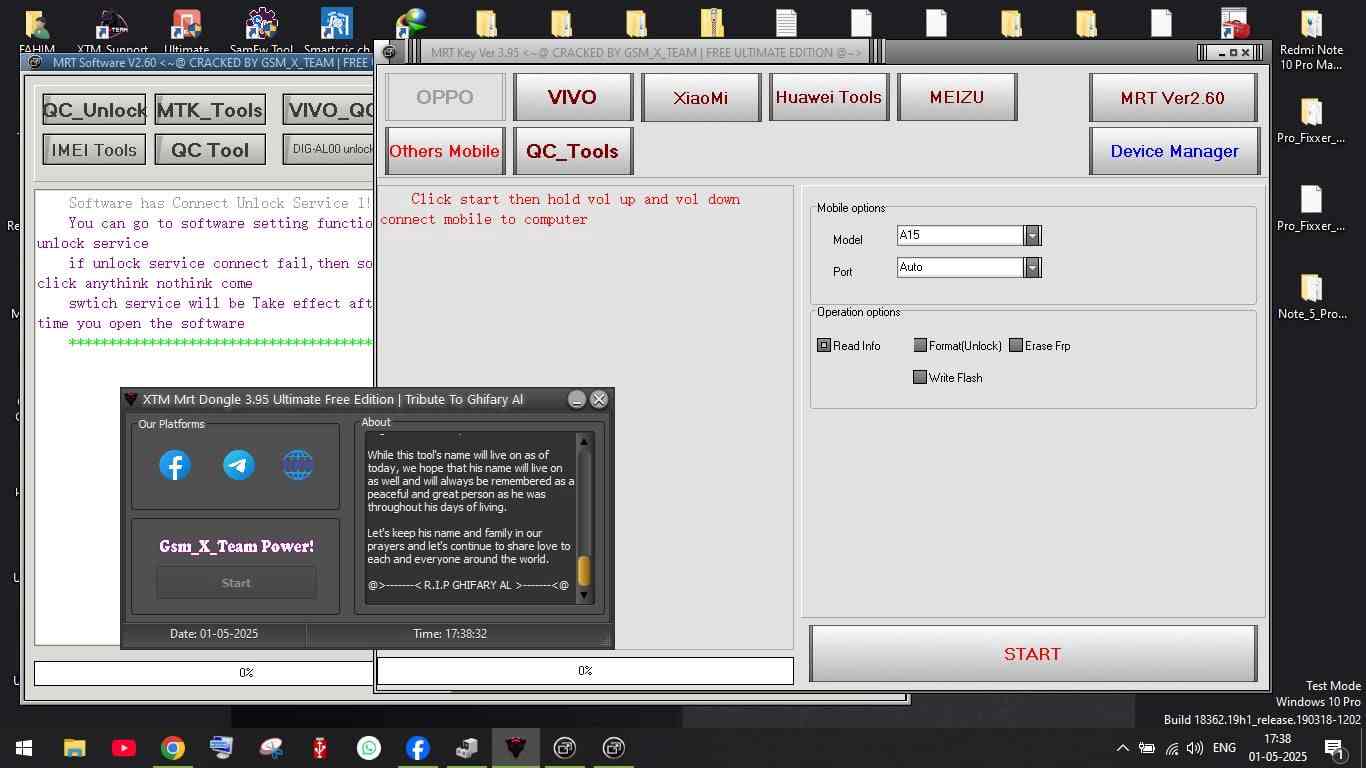Switch to the OPPO tab
The height and width of the screenshot is (768, 1366).
pos(445,97)
